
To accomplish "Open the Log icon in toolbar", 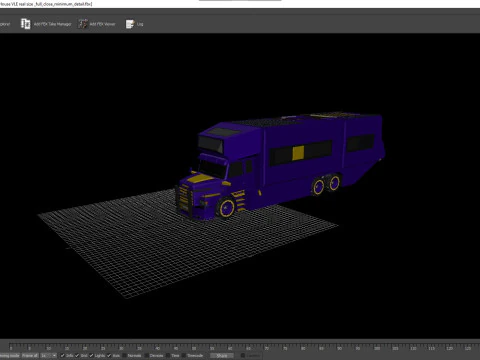I will [x=130, y=24].
